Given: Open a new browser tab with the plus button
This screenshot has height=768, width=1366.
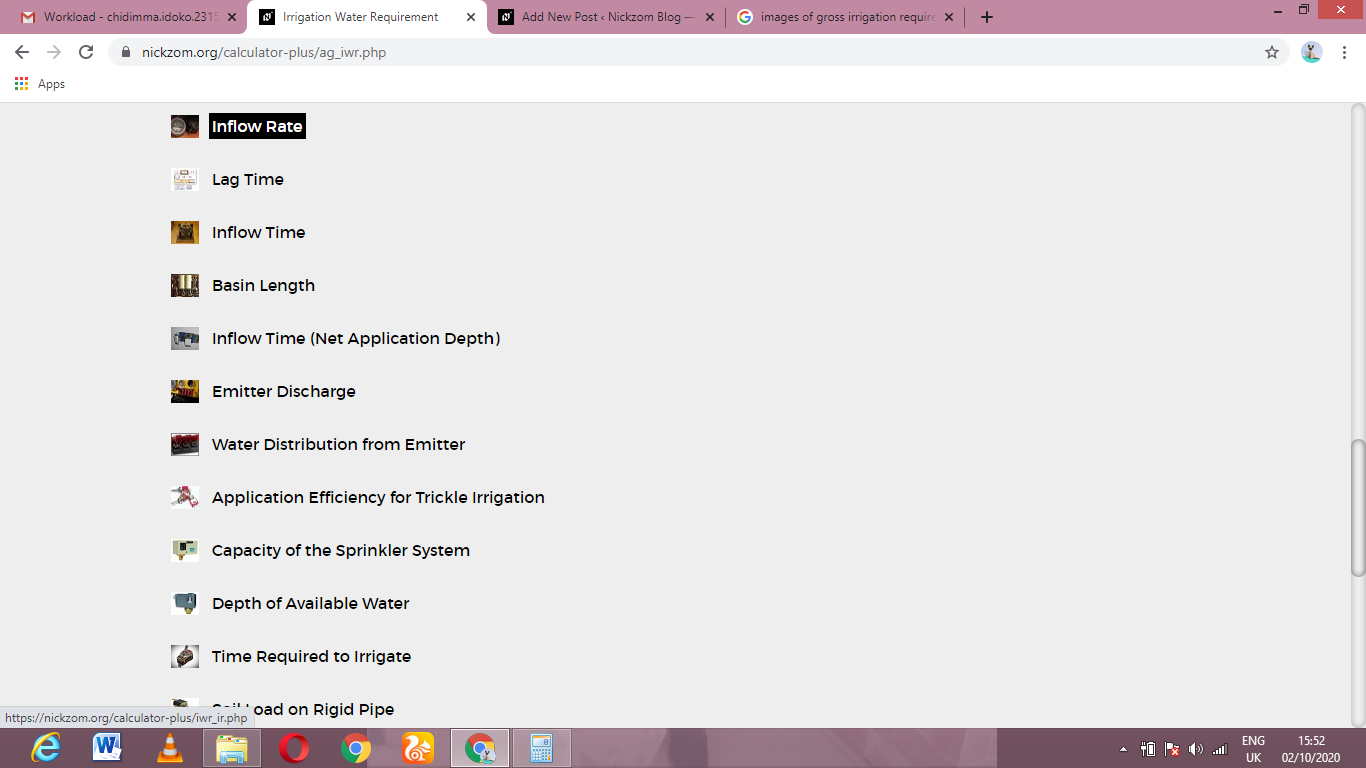Looking at the screenshot, I should (x=987, y=17).
